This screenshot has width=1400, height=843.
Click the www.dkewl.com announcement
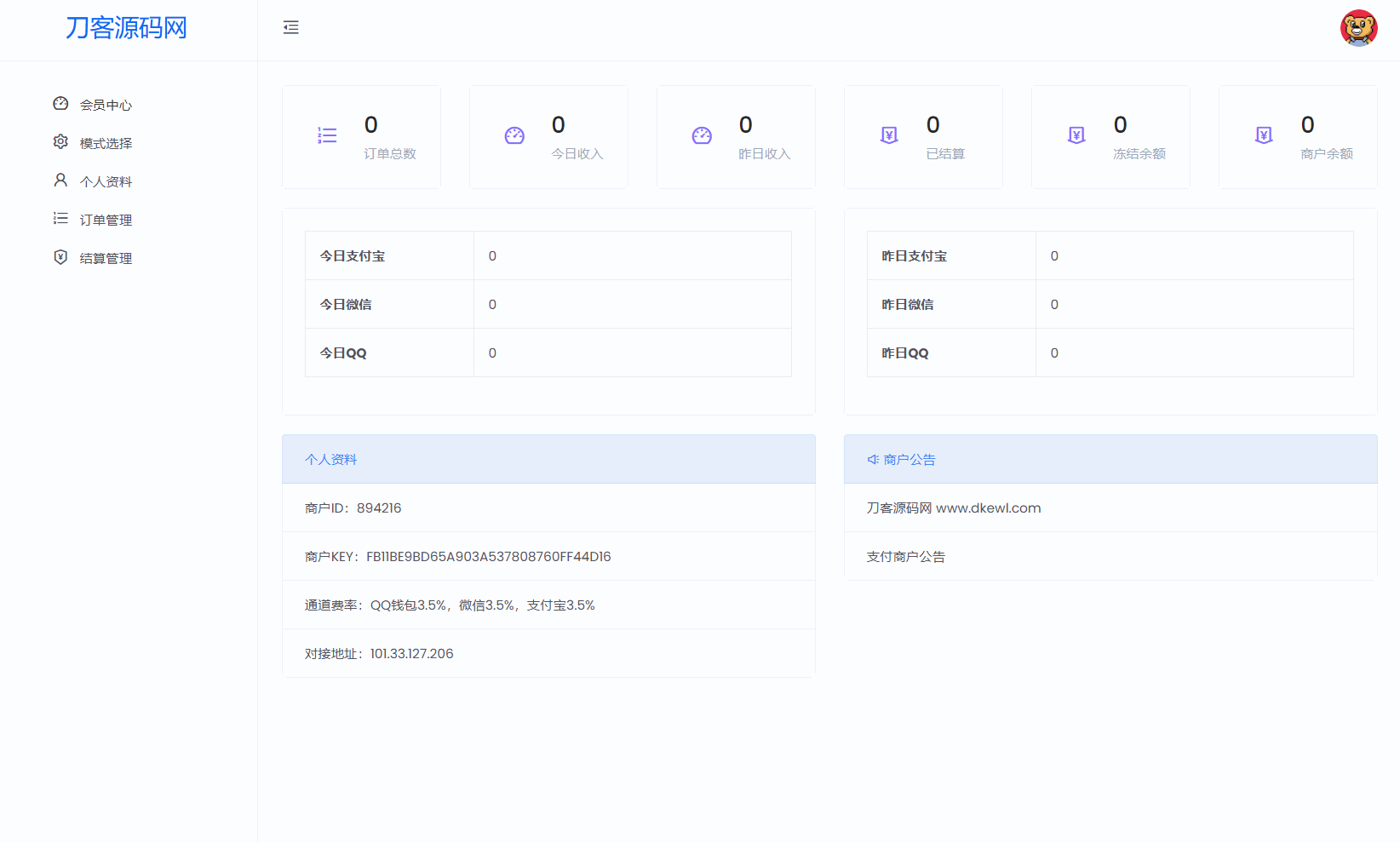(x=954, y=508)
